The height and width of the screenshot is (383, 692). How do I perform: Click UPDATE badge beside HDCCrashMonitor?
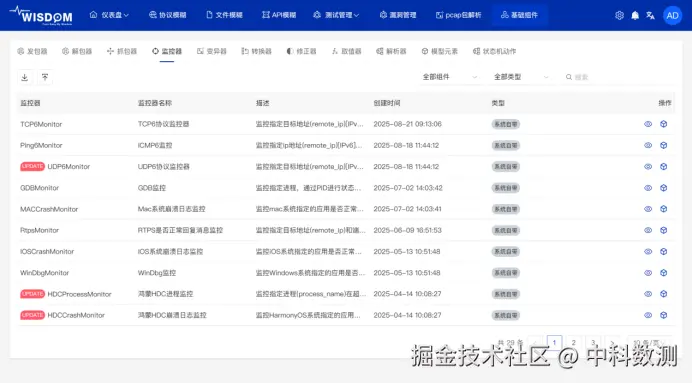point(32,315)
